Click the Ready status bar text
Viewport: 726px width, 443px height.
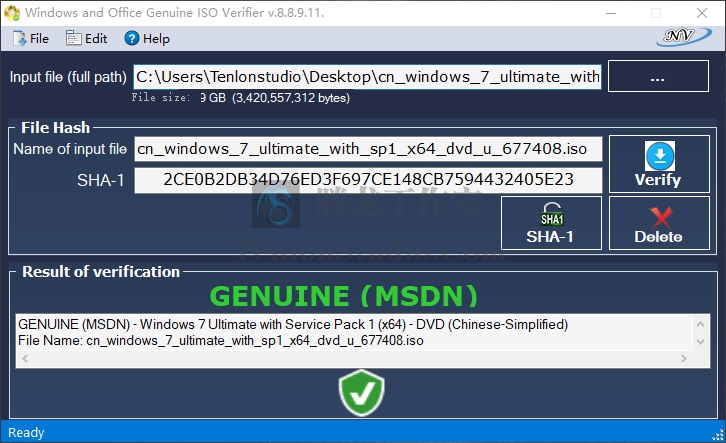coord(26,432)
